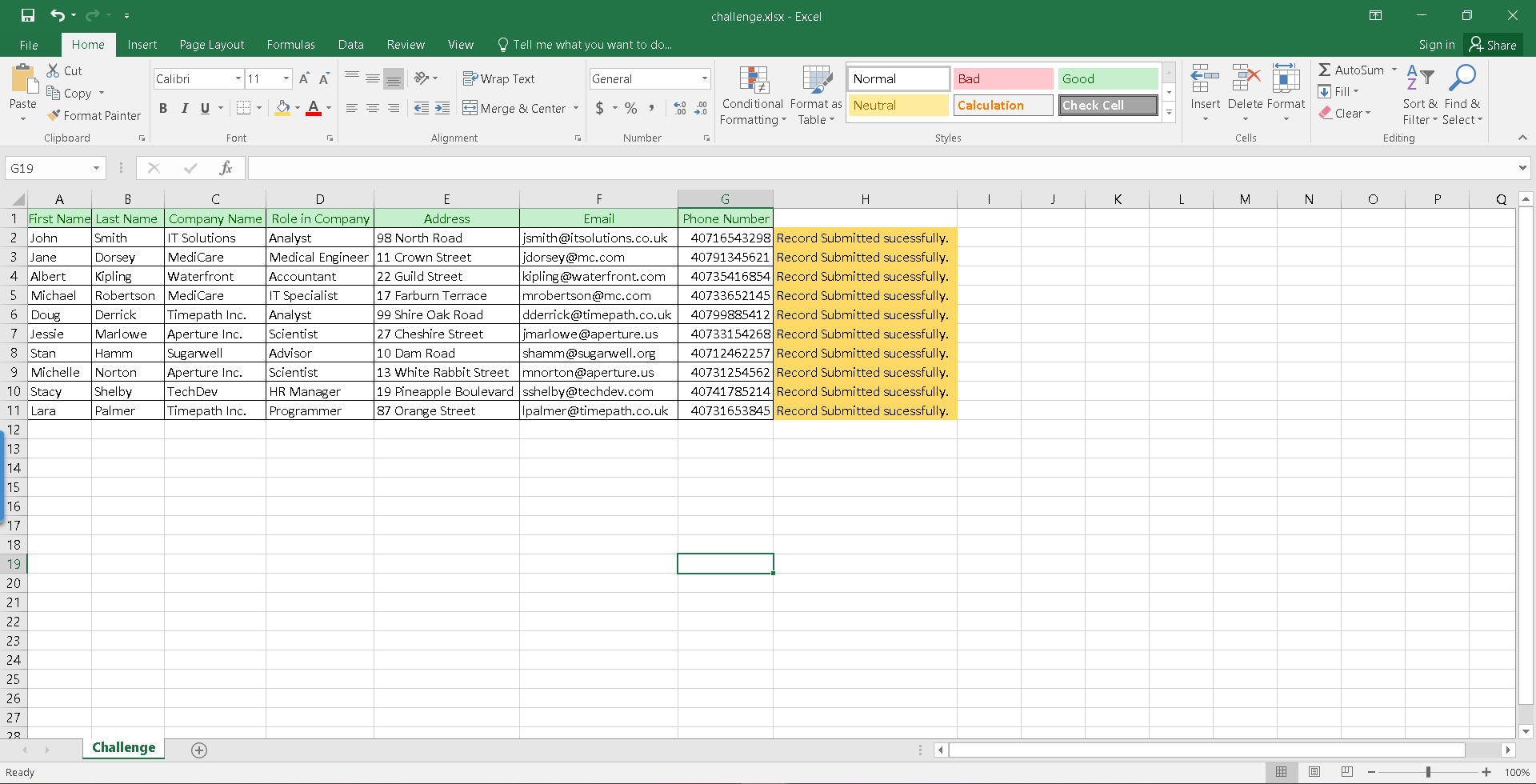Viewport: 1536px width, 784px height.
Task: Click the Merge & Center icon
Action: [470, 108]
